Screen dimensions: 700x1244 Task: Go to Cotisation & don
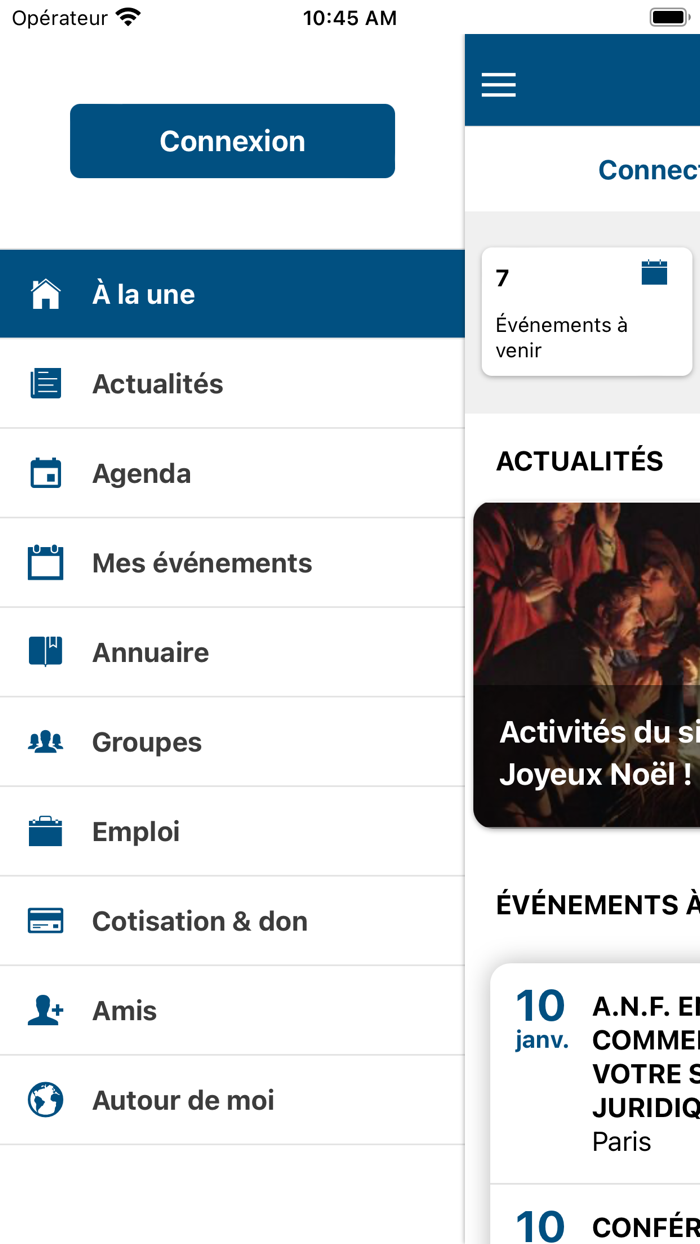(x=200, y=921)
